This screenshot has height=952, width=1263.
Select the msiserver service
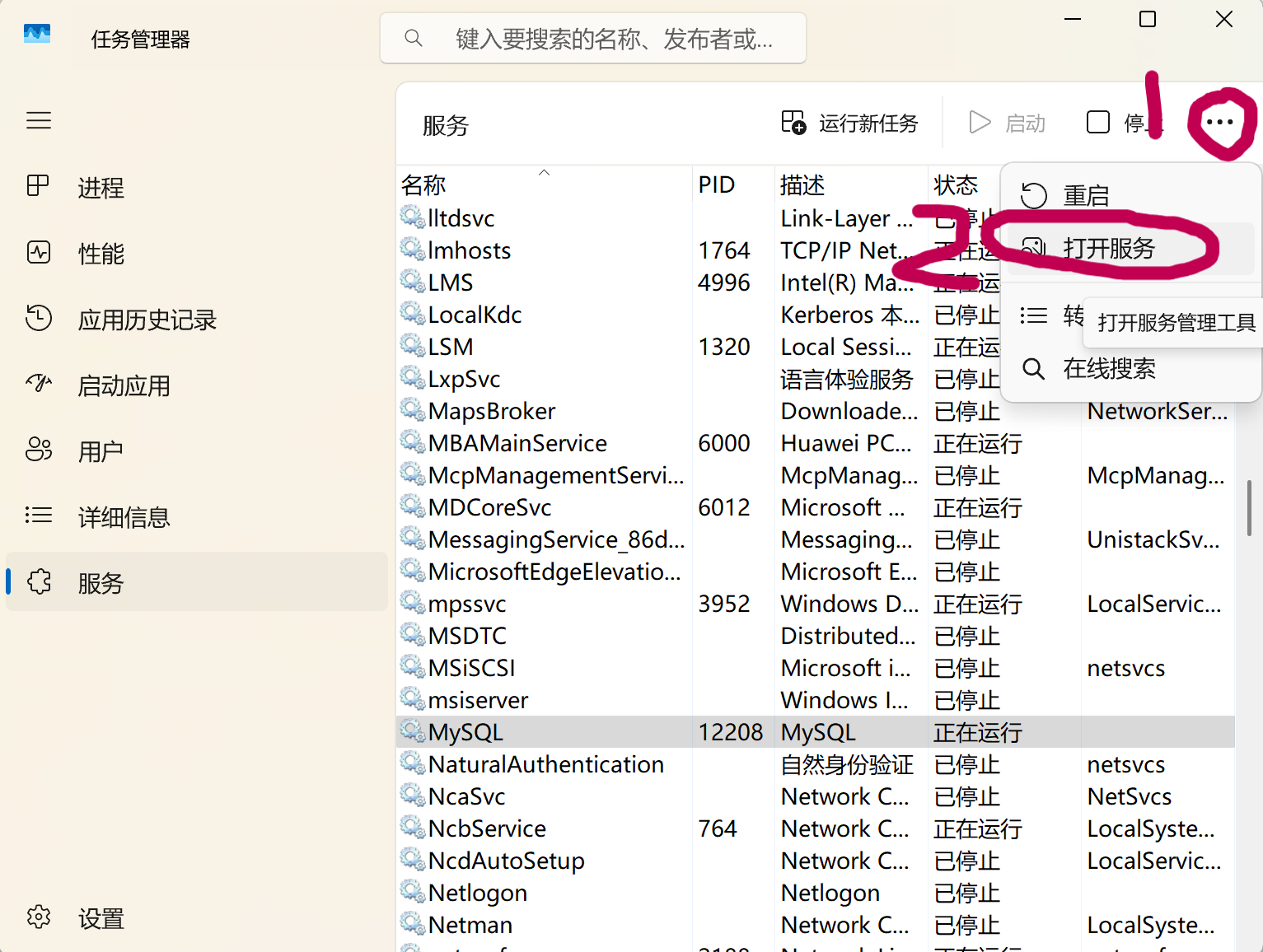816,700
